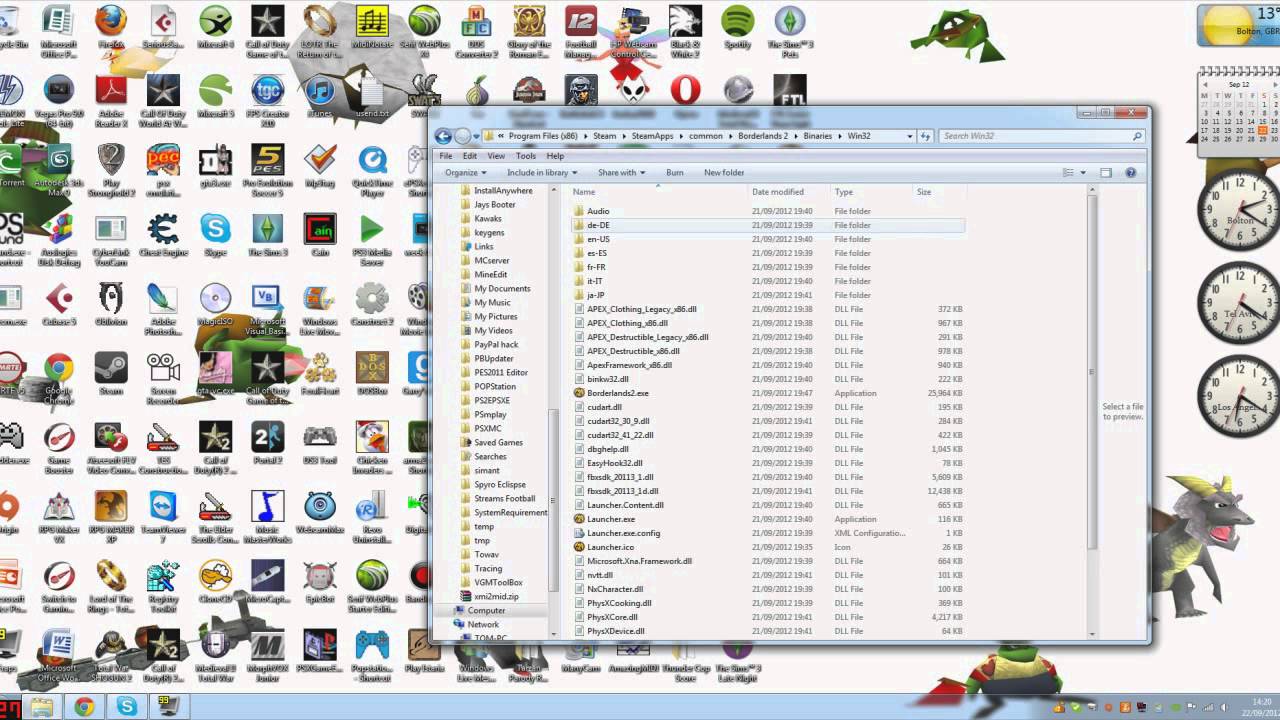Launch the Steam desktop shortcut
The height and width of the screenshot is (720, 1280).
coord(111,375)
